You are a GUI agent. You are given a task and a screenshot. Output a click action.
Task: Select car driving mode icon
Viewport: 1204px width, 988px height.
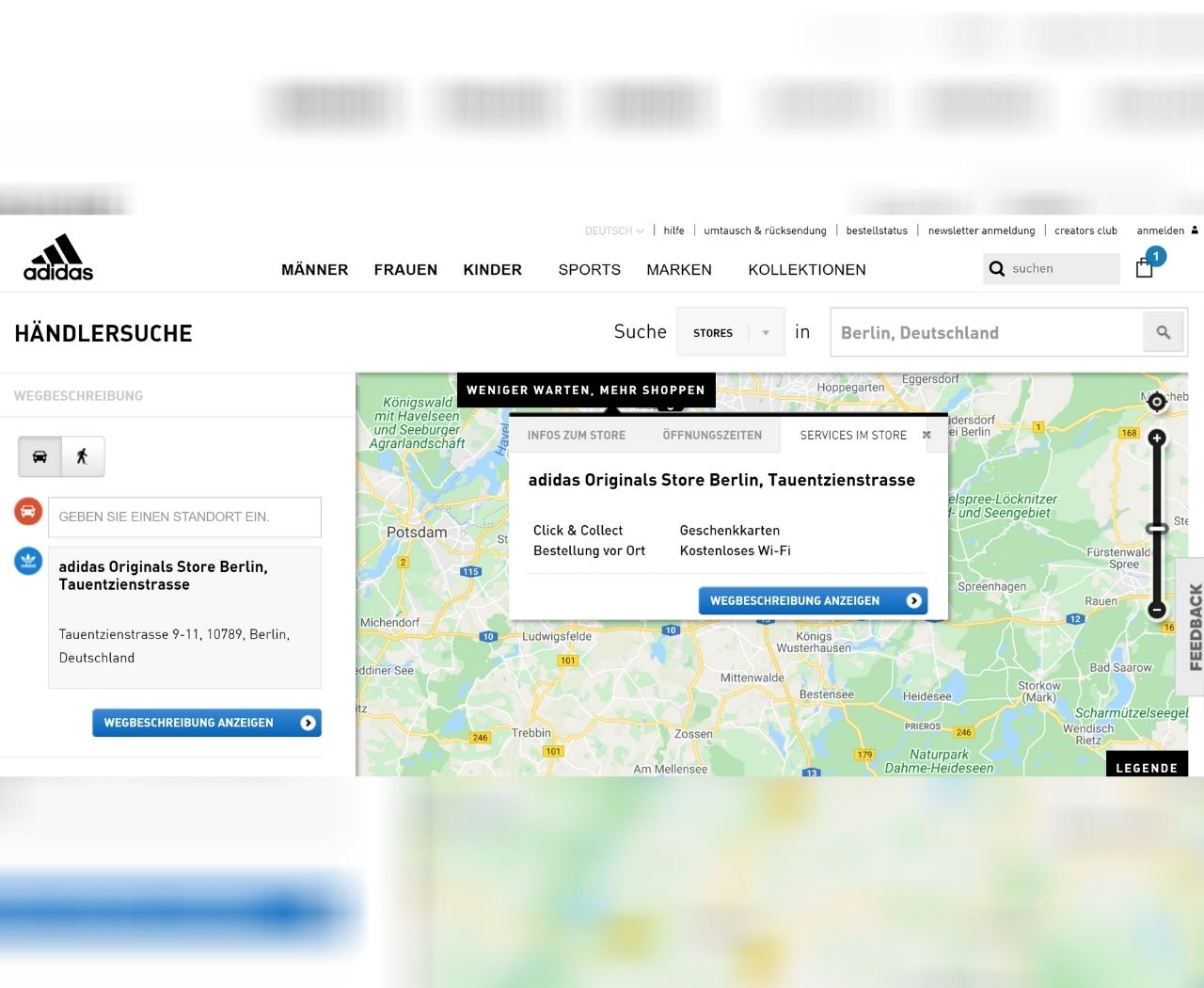(40, 456)
